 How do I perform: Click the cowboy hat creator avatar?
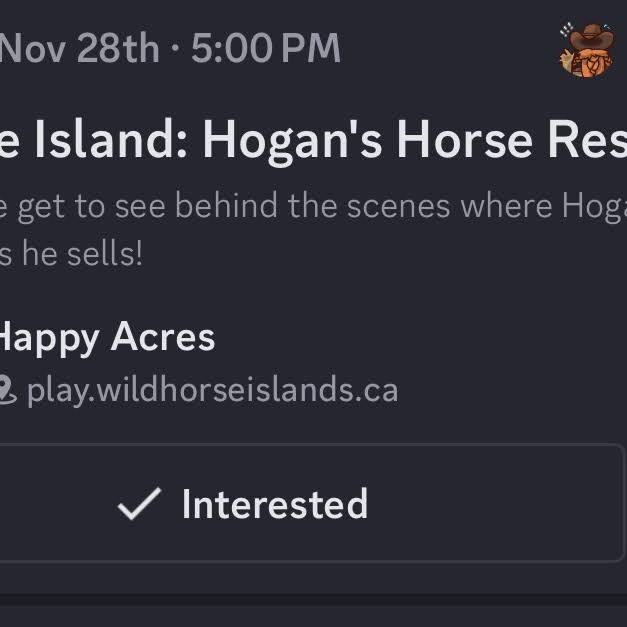coord(587,50)
